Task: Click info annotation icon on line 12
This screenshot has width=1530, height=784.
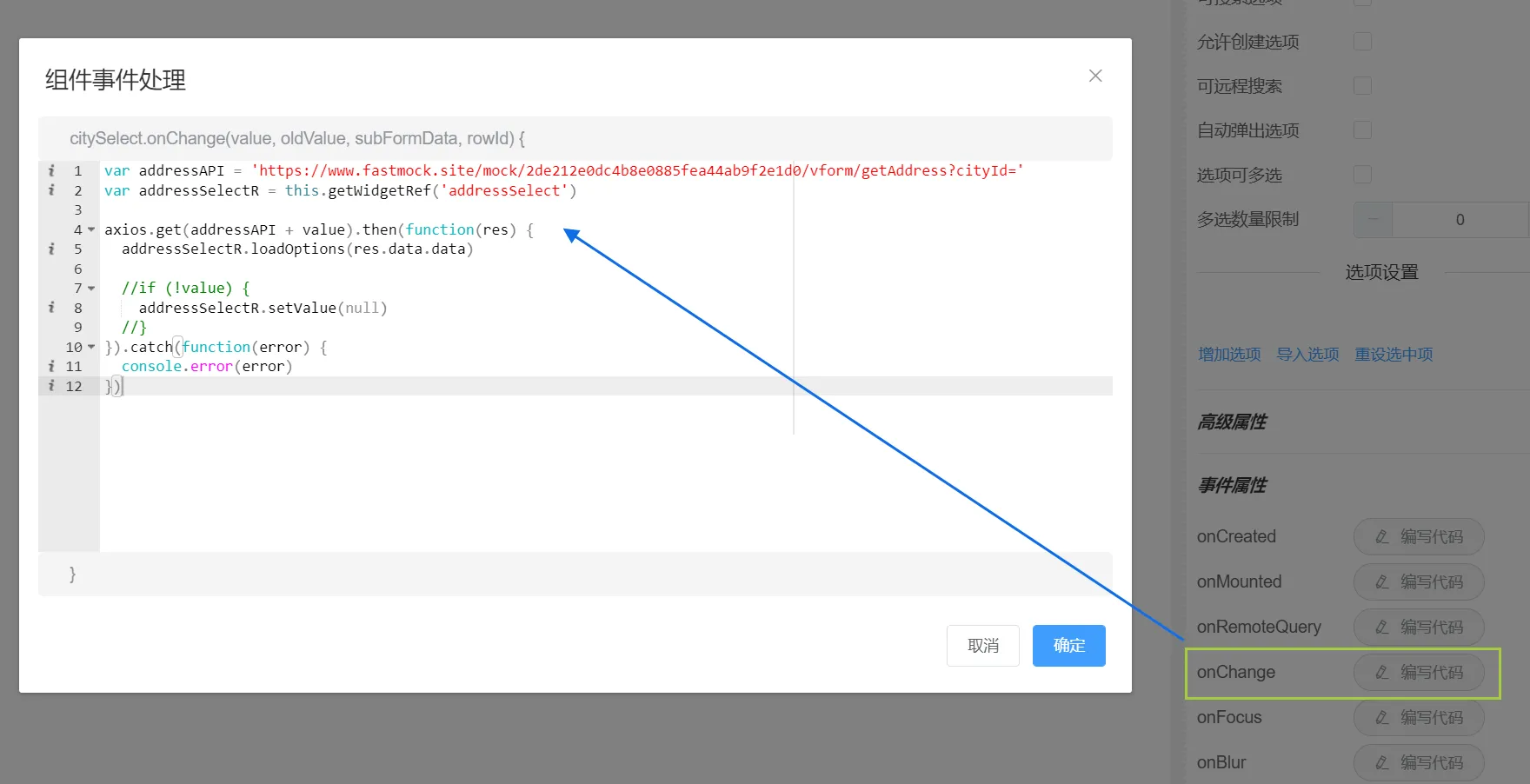Action: pyautogui.click(x=51, y=386)
